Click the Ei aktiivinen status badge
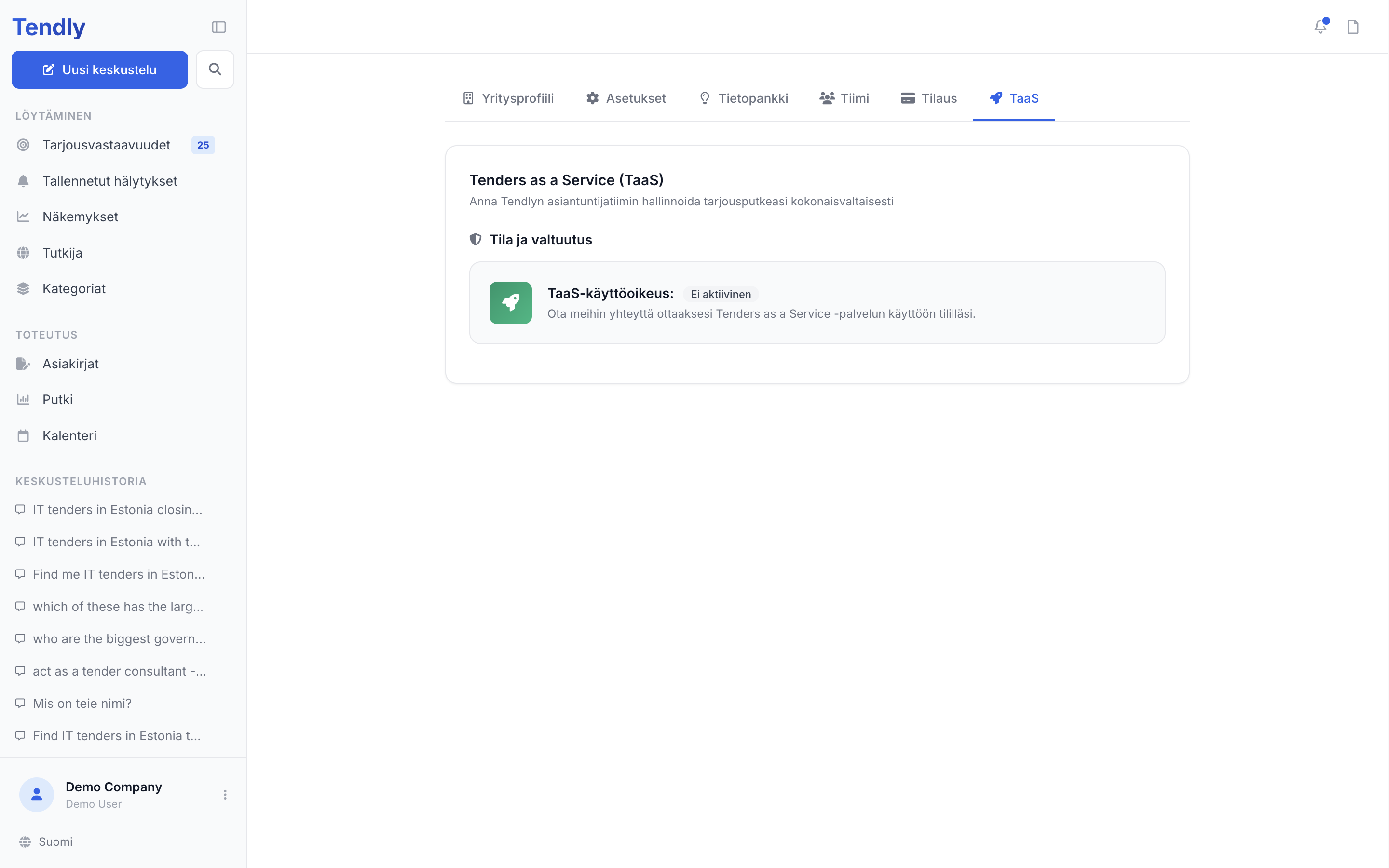This screenshot has width=1389, height=868. pos(721,294)
